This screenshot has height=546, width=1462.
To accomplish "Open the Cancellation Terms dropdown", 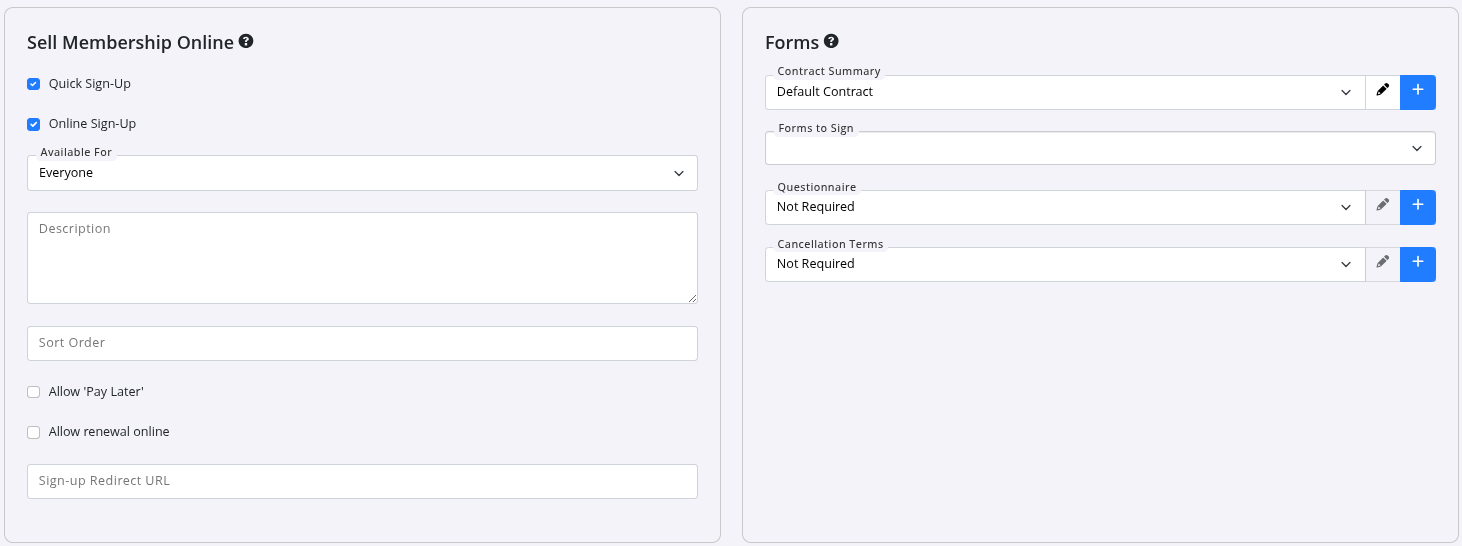I will 1064,264.
